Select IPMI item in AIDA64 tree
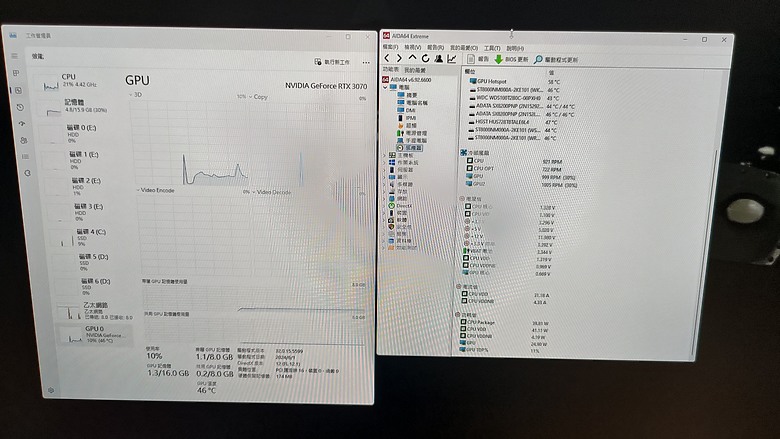The image size is (780, 439). click(x=406, y=118)
